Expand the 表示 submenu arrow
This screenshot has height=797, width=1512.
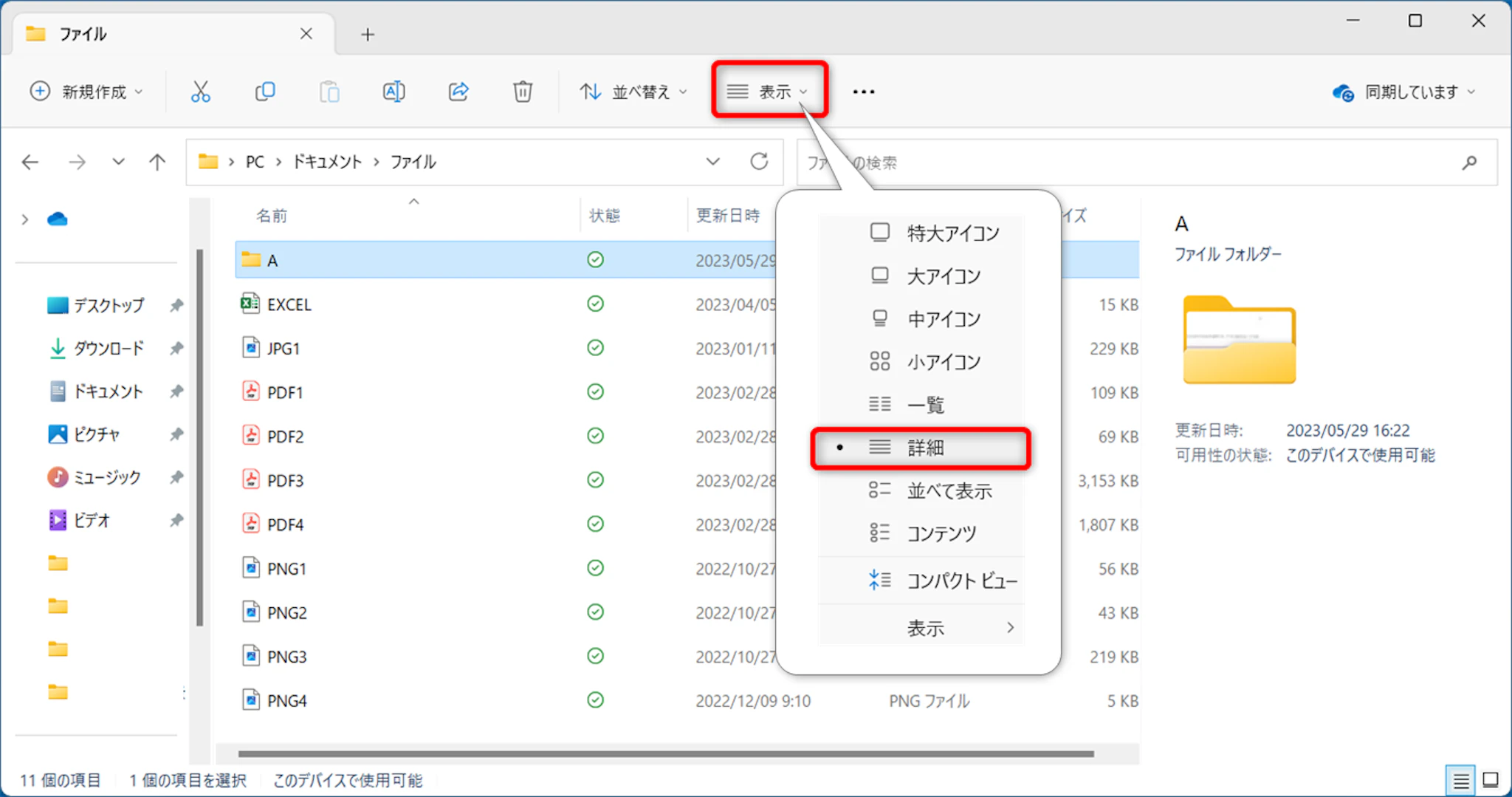pos(1010,628)
